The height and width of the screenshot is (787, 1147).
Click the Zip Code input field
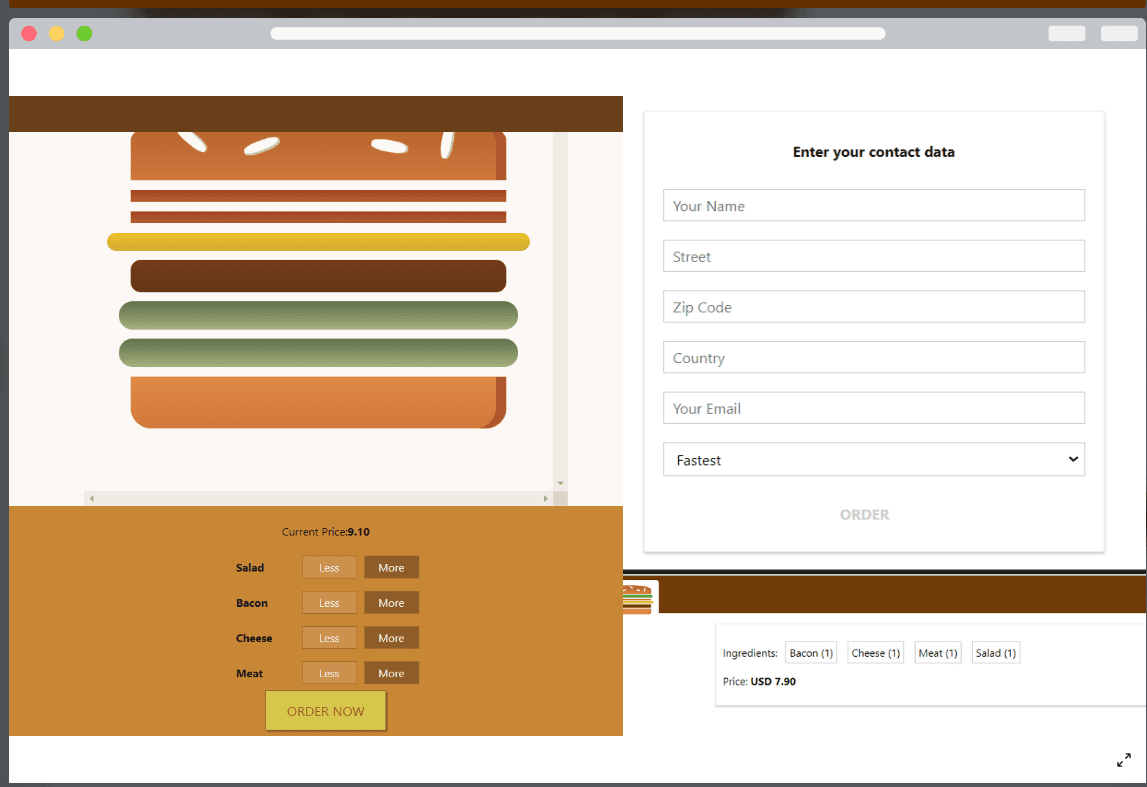(873, 306)
